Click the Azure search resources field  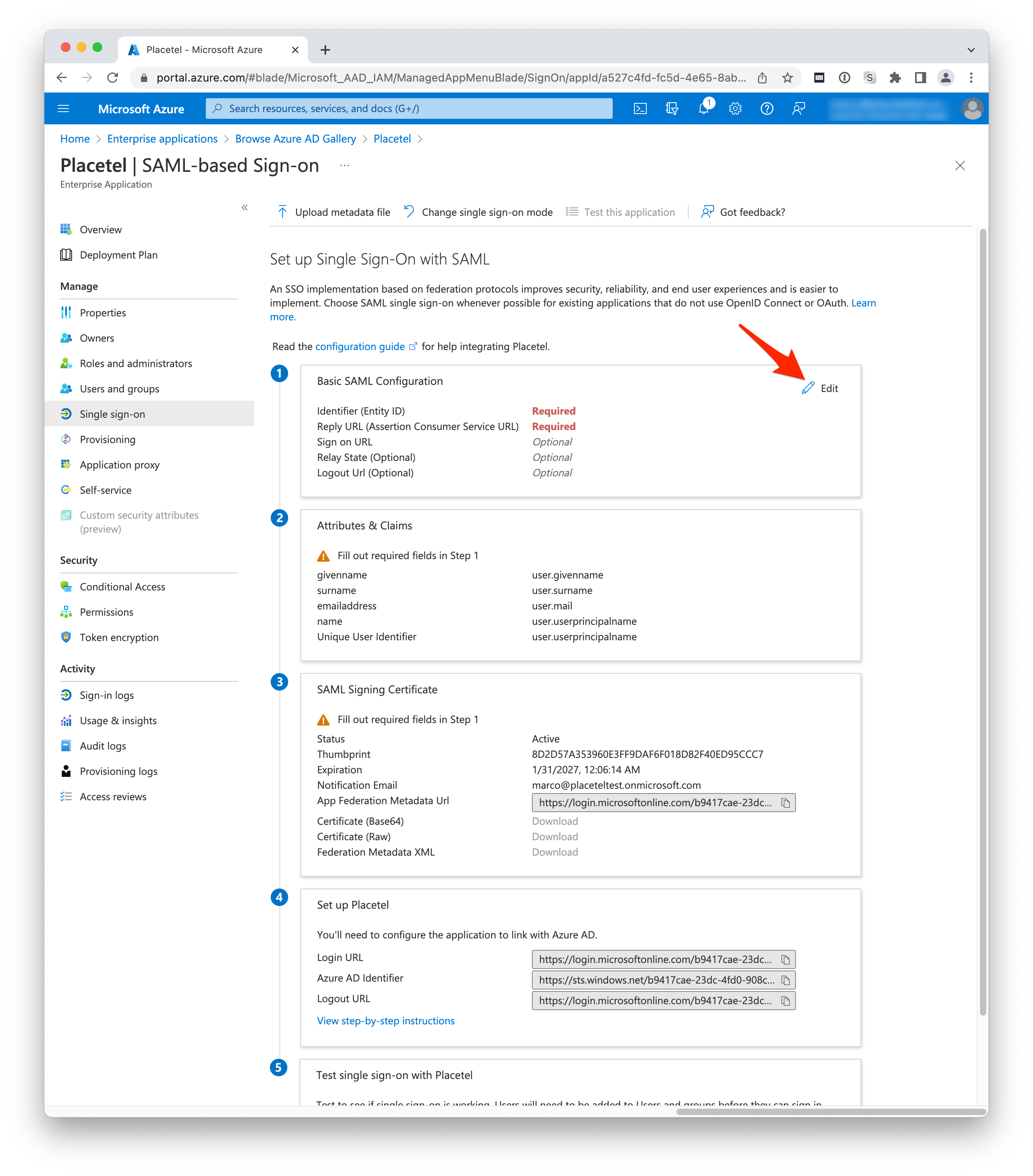pyautogui.click(x=409, y=109)
